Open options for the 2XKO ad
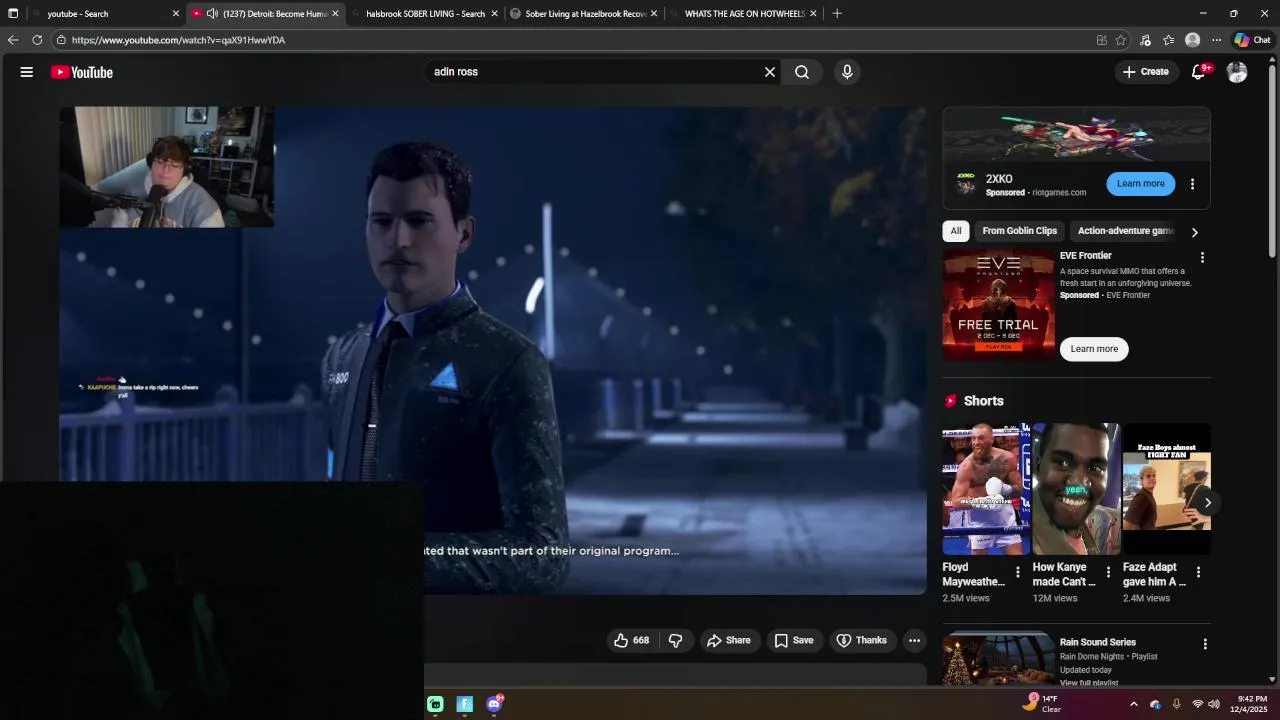1280x720 pixels. (1192, 184)
